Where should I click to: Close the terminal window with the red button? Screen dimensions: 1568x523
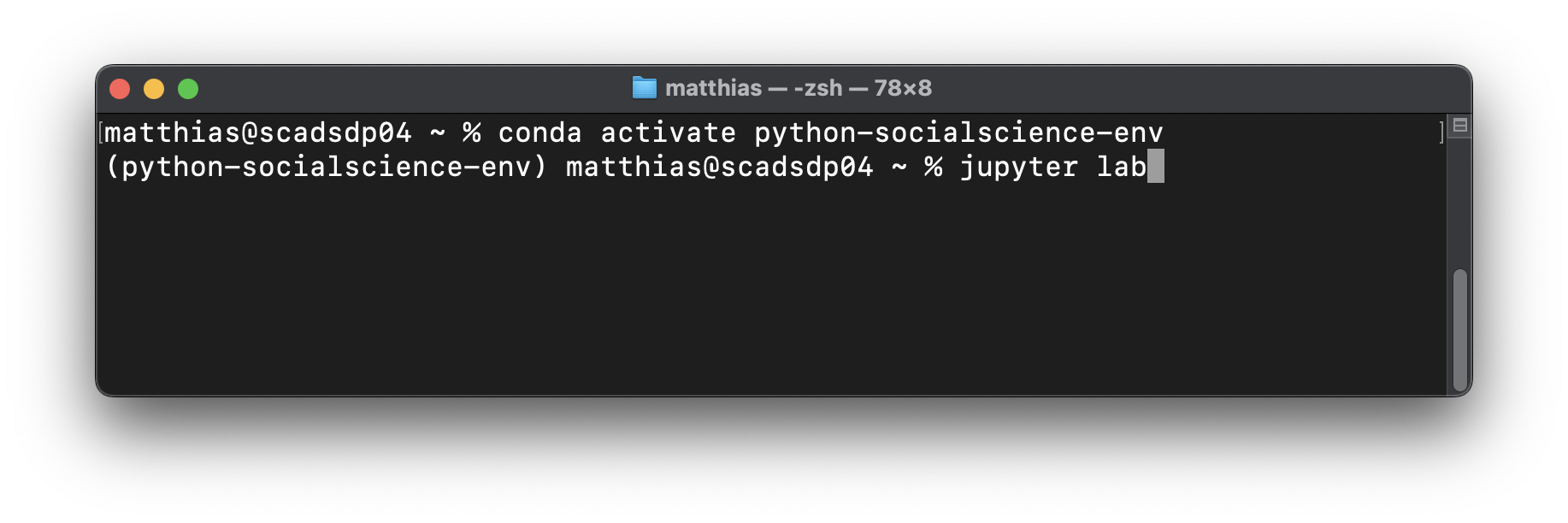pos(120,89)
